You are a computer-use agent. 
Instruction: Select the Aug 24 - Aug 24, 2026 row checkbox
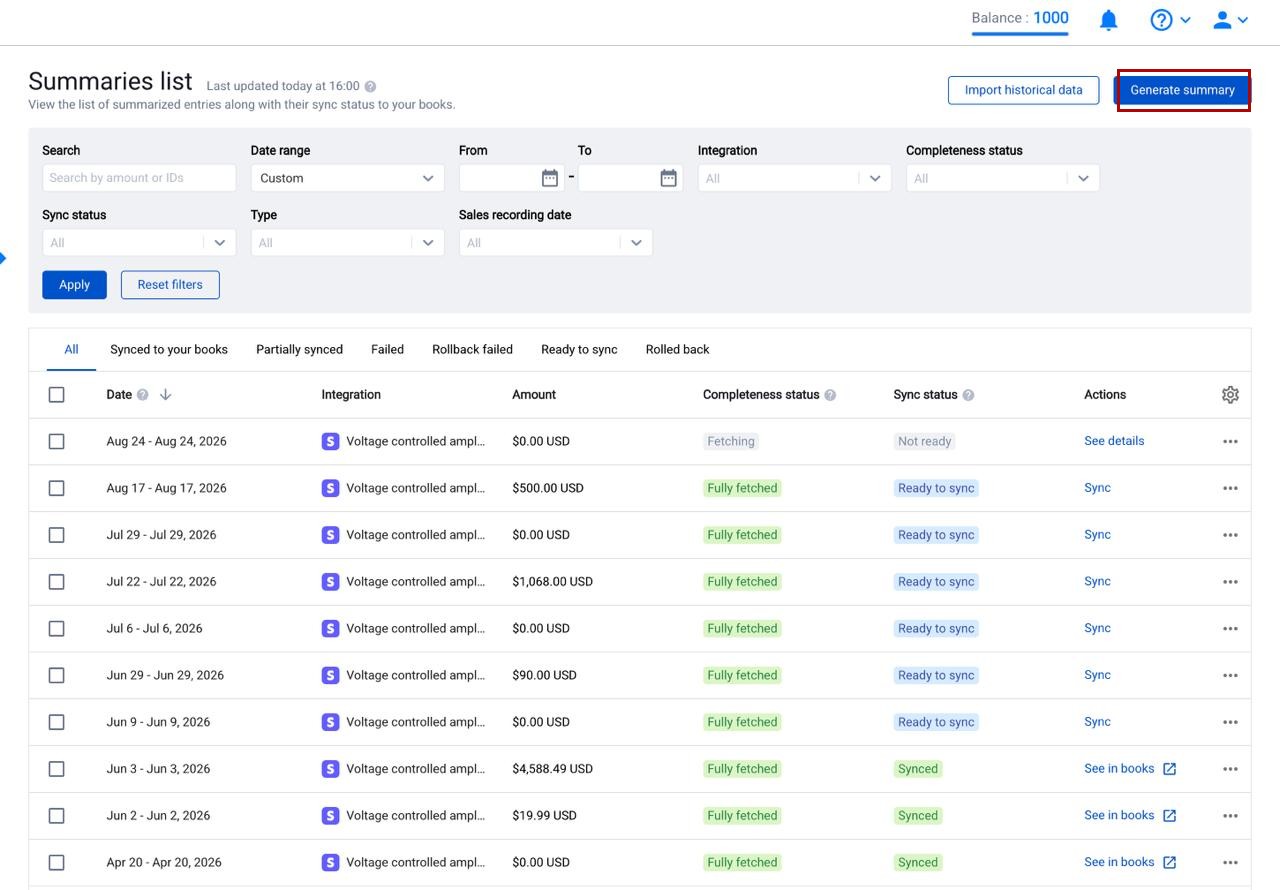(56, 441)
